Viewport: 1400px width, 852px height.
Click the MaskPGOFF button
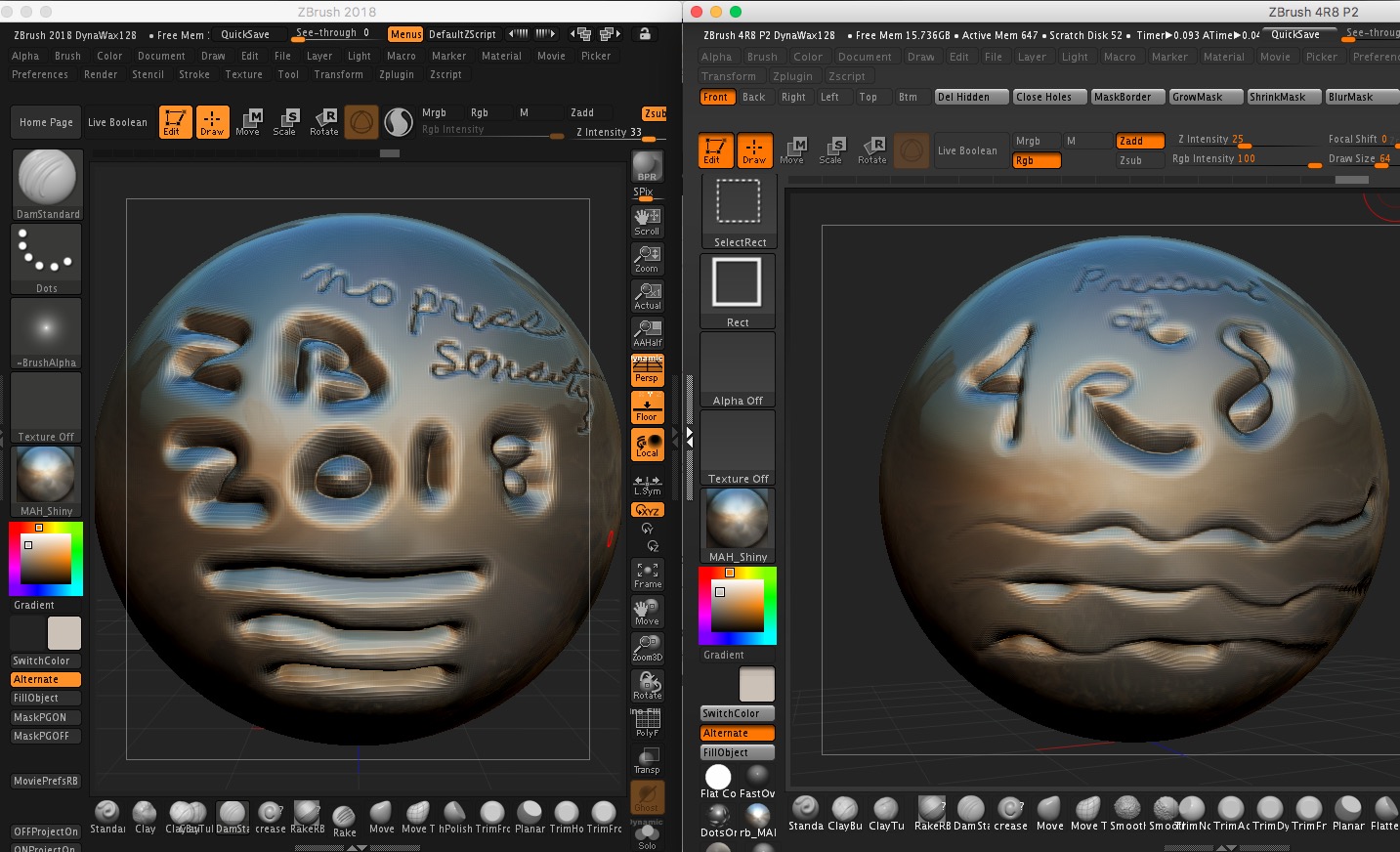[x=46, y=736]
